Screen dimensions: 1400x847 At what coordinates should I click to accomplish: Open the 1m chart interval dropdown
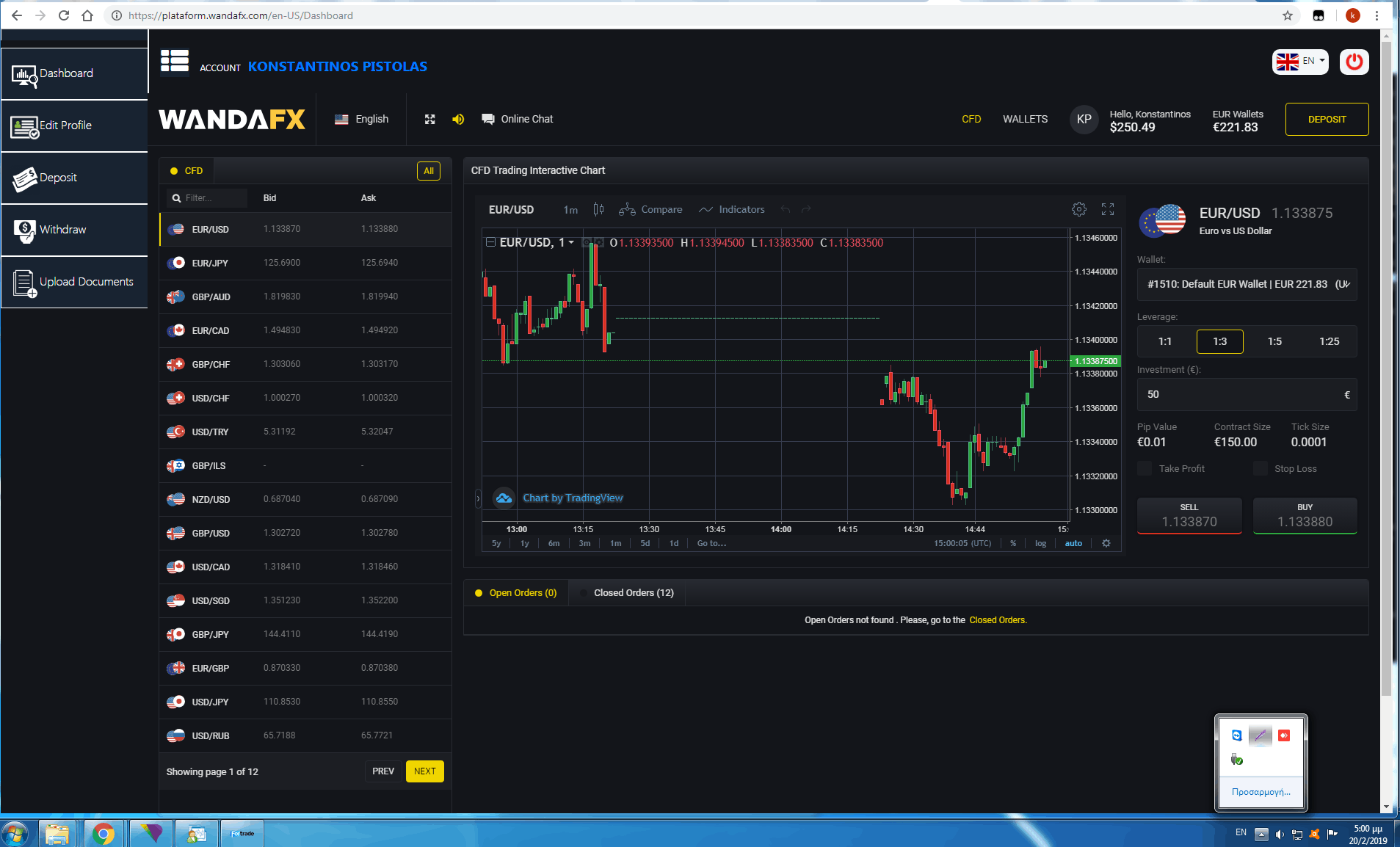570,210
